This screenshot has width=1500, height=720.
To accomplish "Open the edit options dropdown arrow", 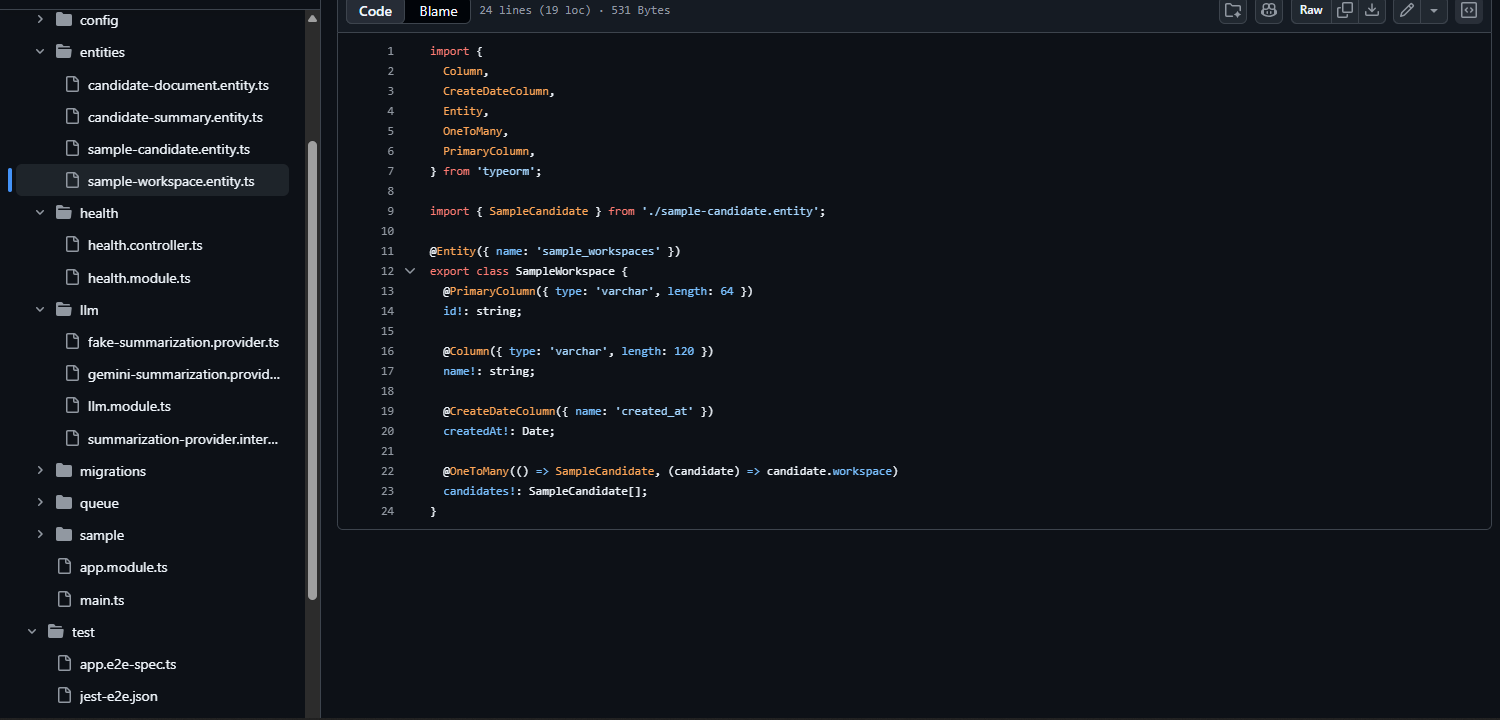I will tap(1434, 10).
